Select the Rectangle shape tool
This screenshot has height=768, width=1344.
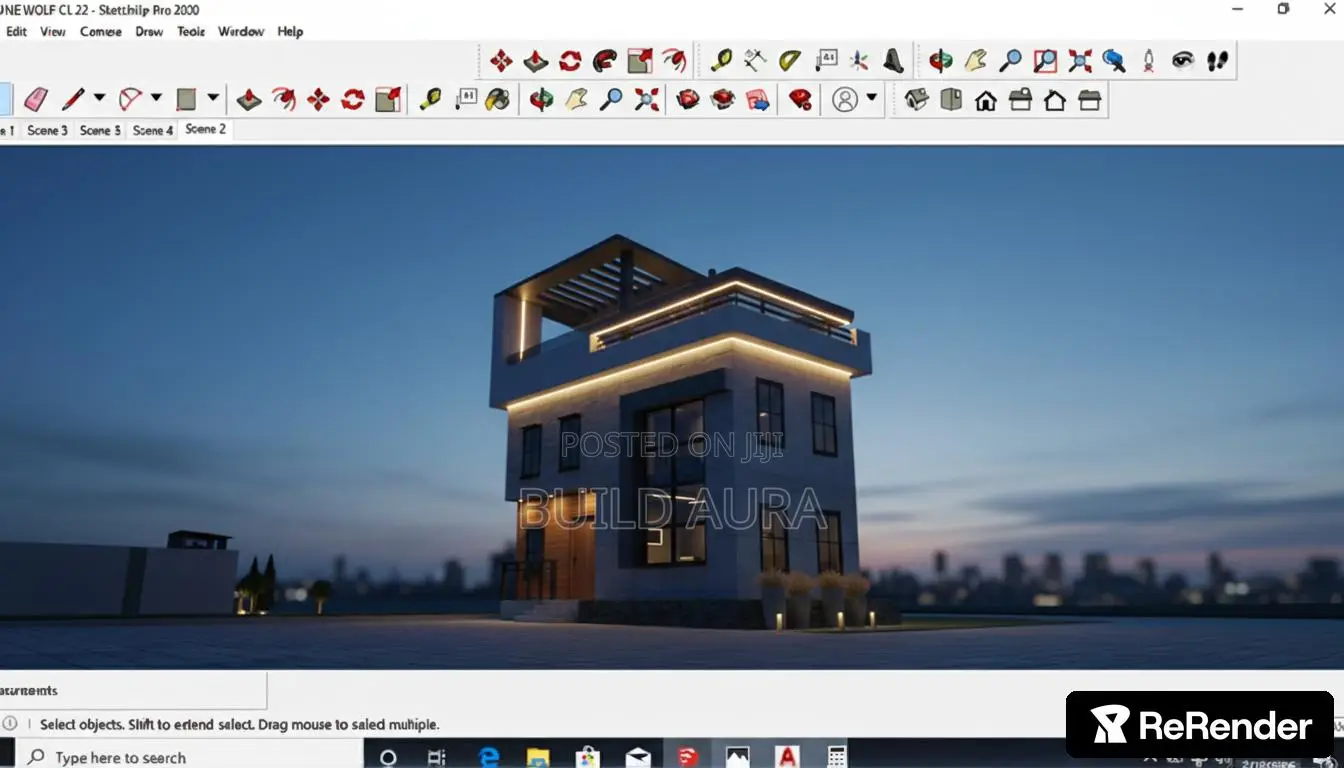186,99
